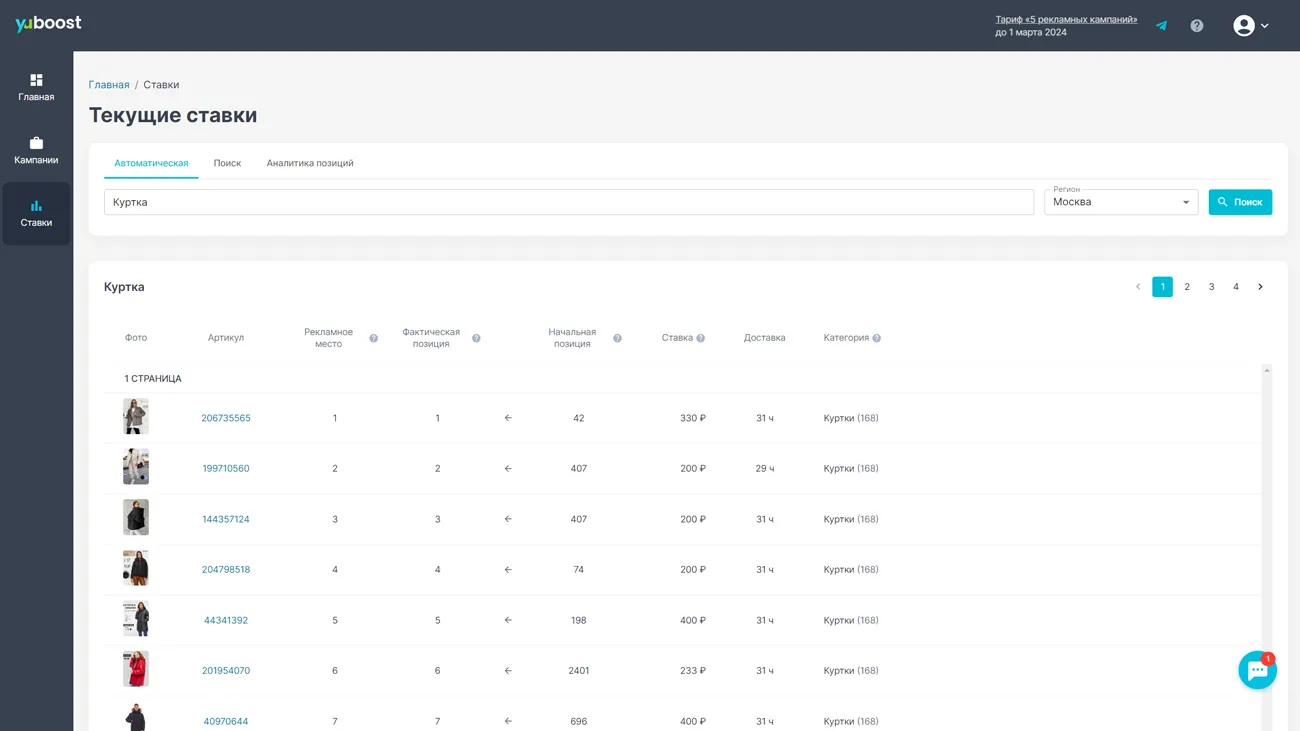Screen dimensions: 1300x731
Task: Show tooltip icon next to Рекламное место
Action: (373, 338)
